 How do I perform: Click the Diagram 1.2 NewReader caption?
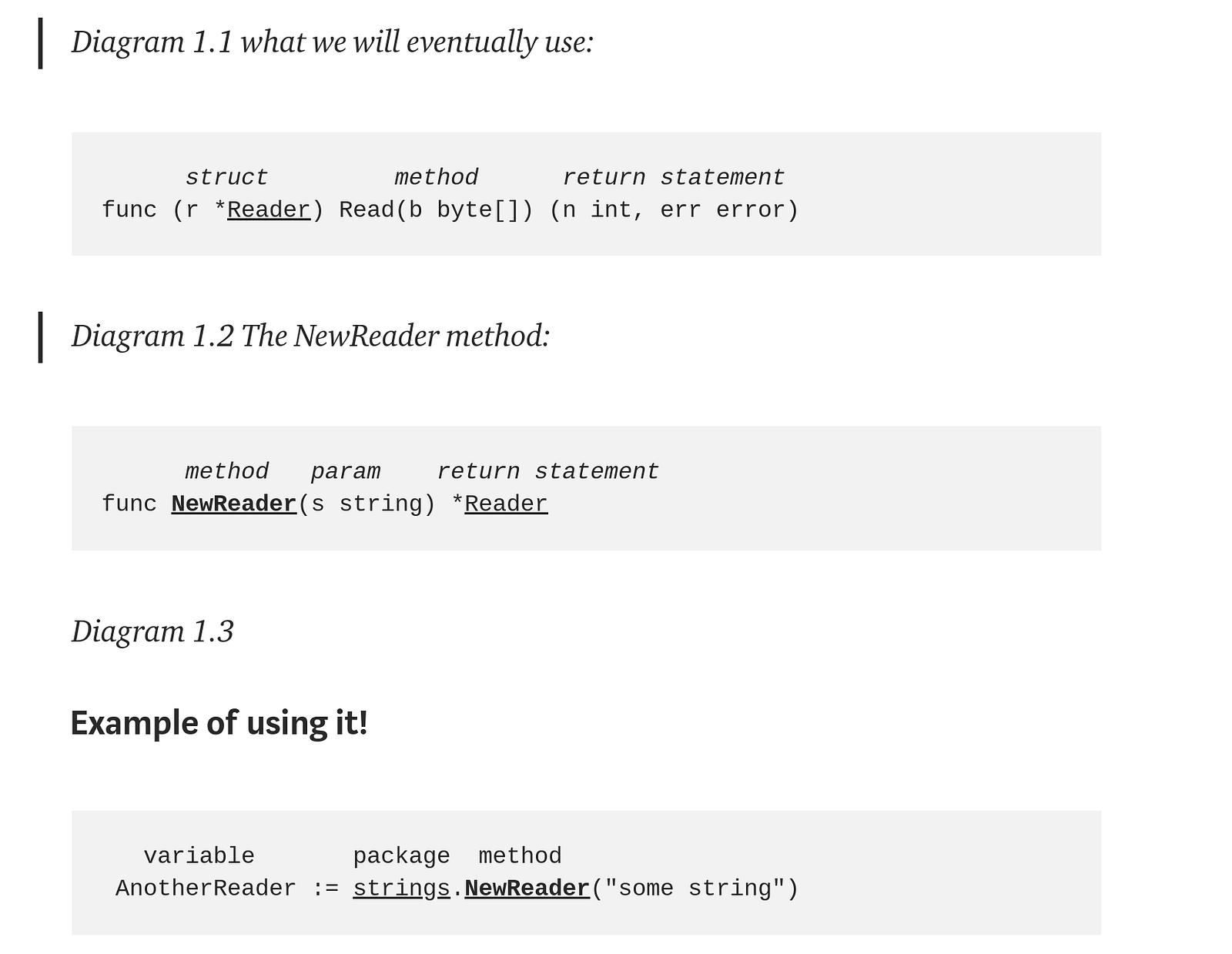click(x=310, y=336)
